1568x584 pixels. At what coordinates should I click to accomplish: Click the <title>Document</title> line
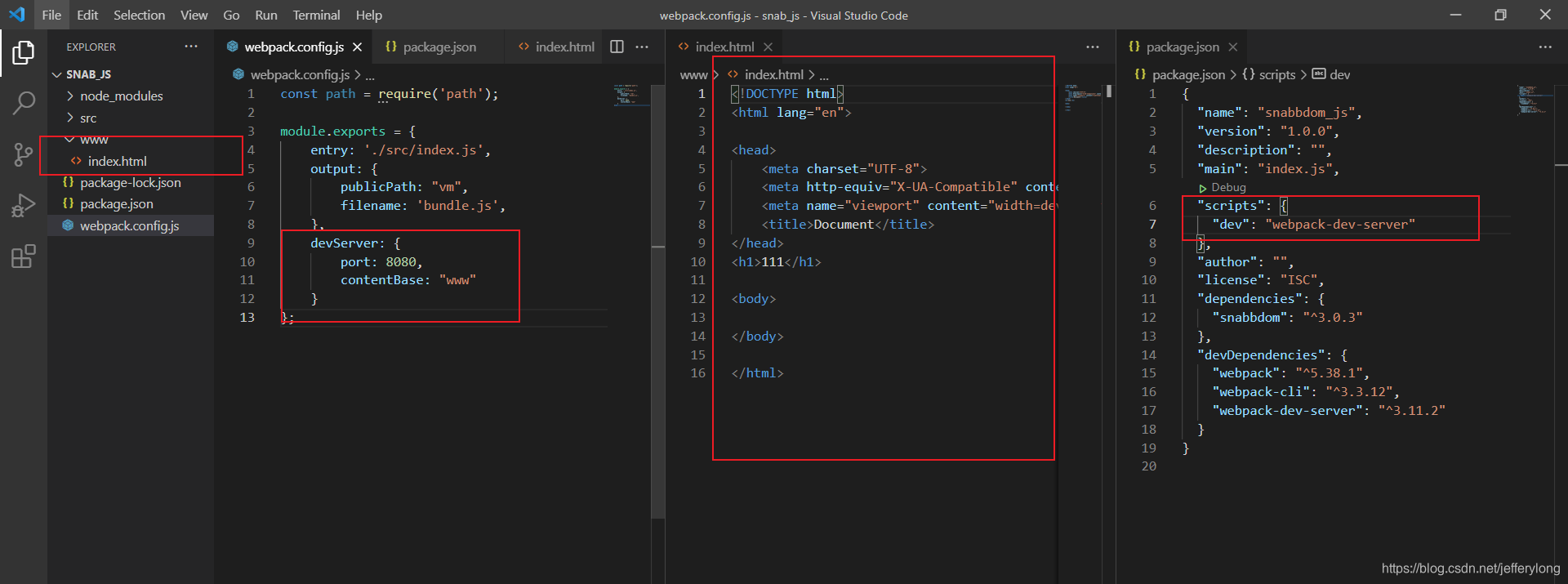848,225
